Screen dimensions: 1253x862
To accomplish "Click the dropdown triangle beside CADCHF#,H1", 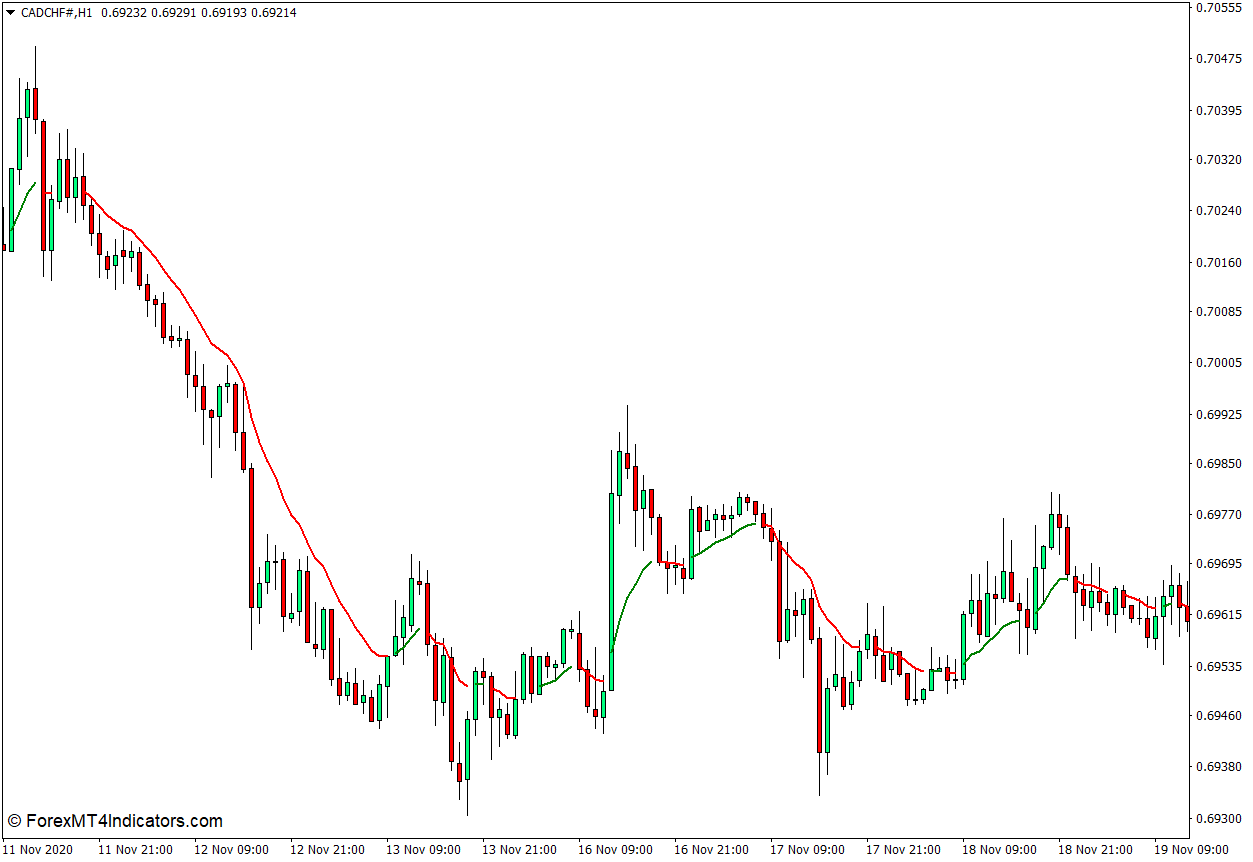I will (x=10, y=13).
